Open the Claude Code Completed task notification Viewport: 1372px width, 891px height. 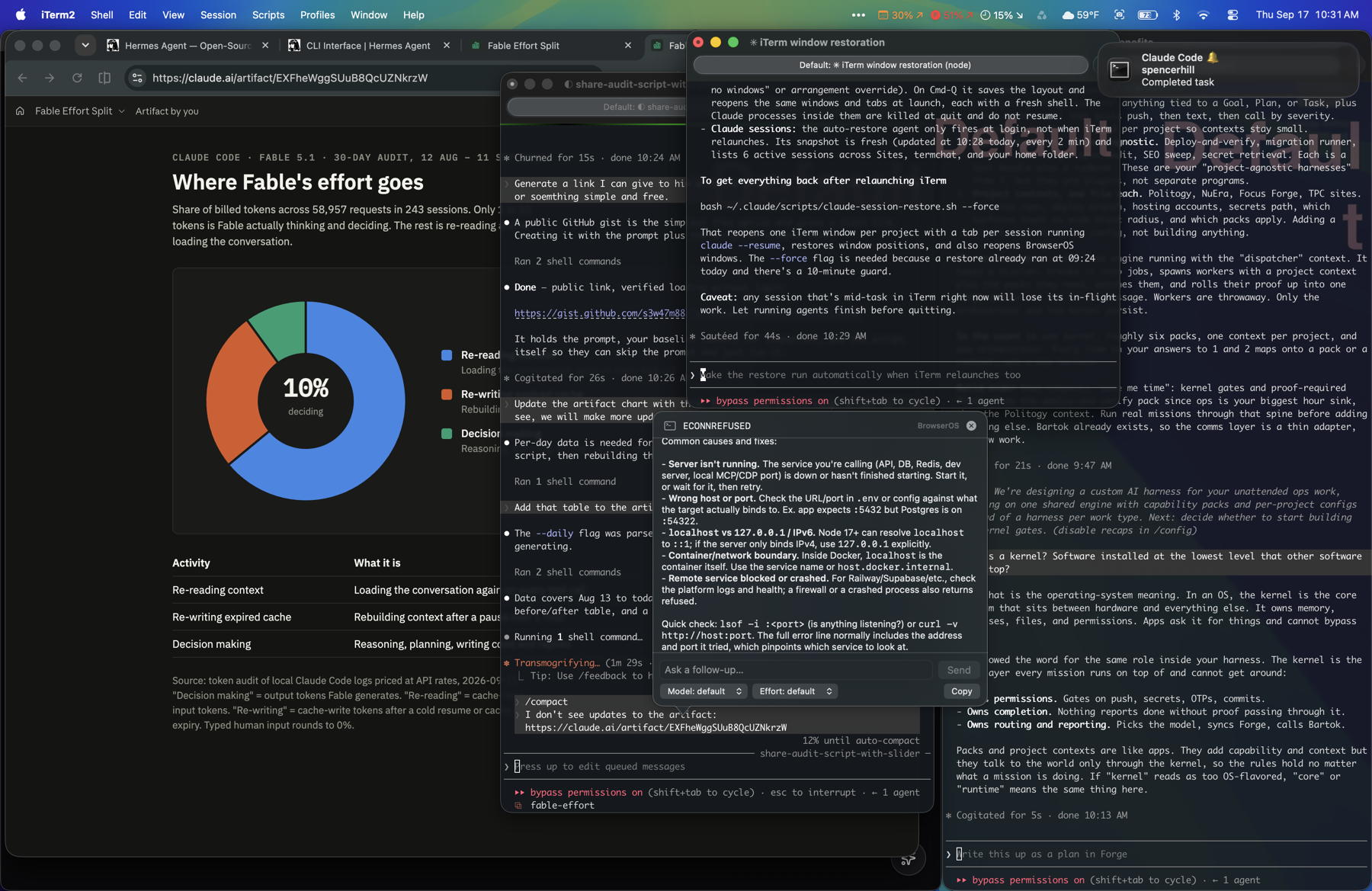1227,70
